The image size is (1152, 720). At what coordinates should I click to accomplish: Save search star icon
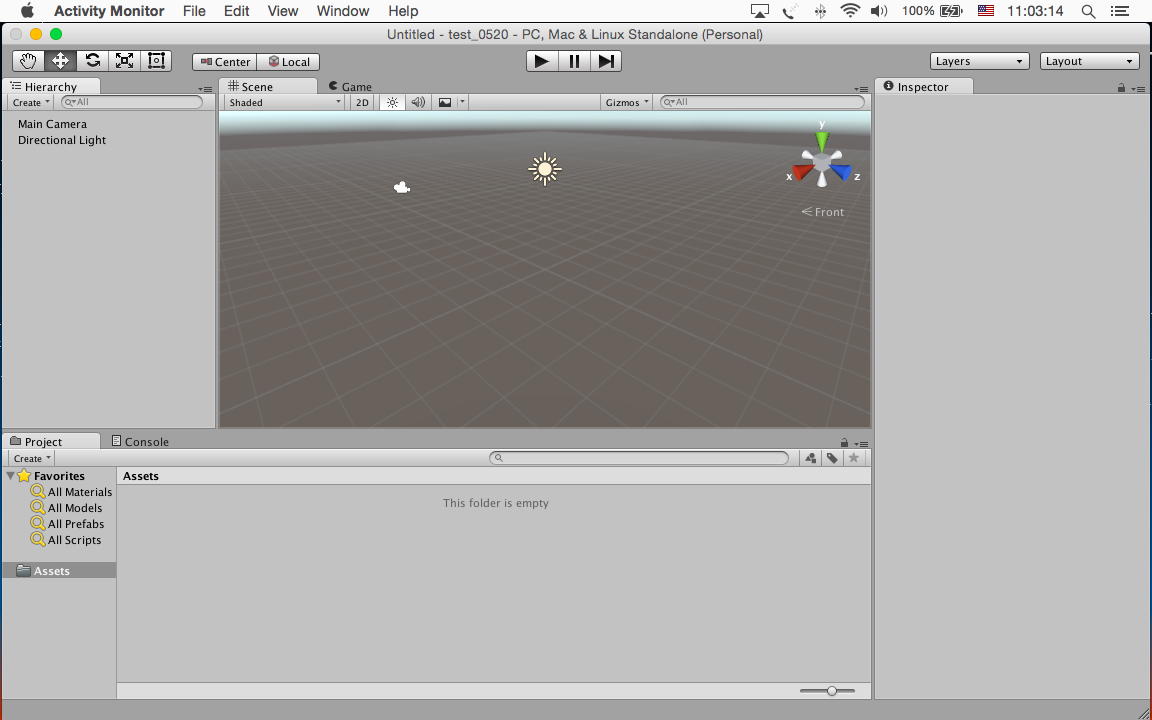(x=854, y=458)
